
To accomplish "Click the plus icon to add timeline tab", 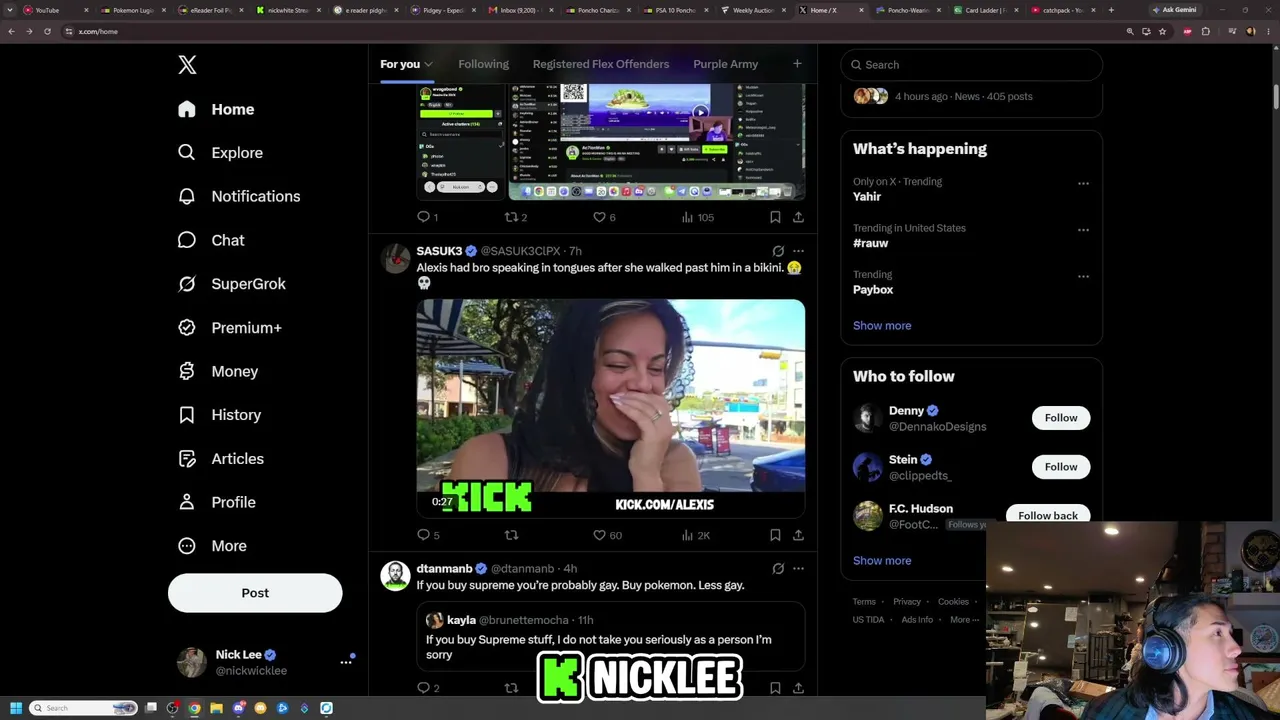I will tap(797, 64).
